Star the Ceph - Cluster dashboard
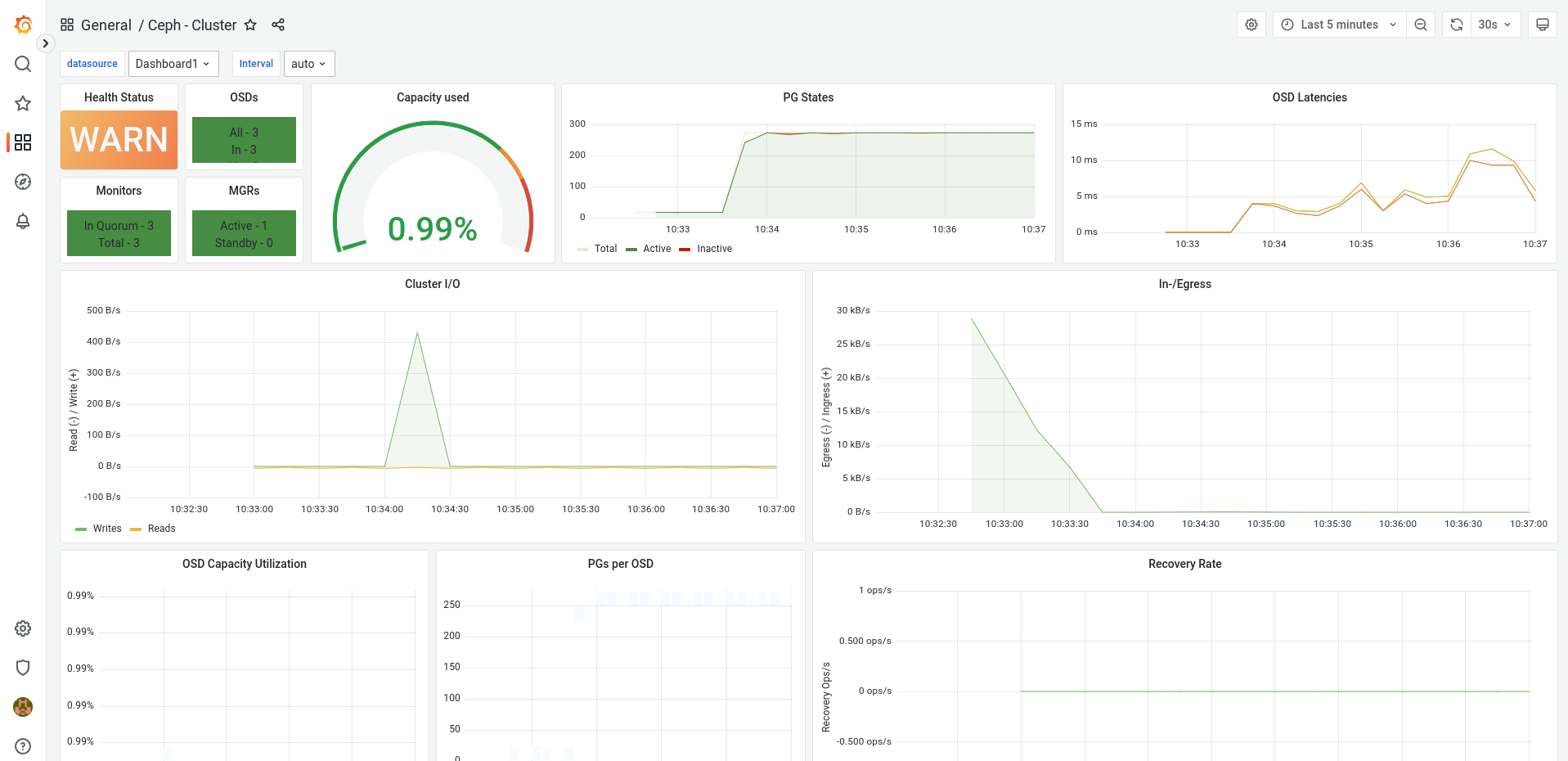 click(250, 25)
